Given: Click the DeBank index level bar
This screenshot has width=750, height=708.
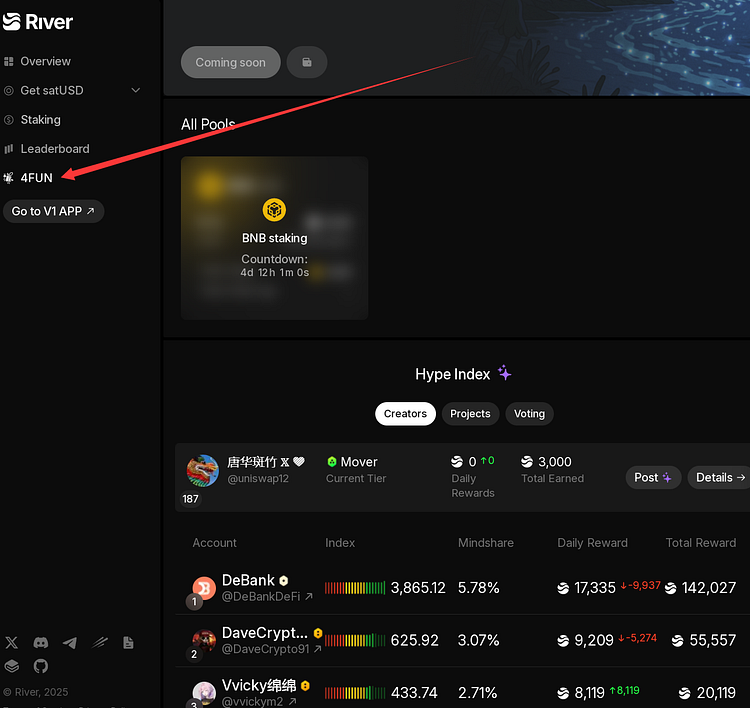Looking at the screenshot, I should (x=355, y=588).
